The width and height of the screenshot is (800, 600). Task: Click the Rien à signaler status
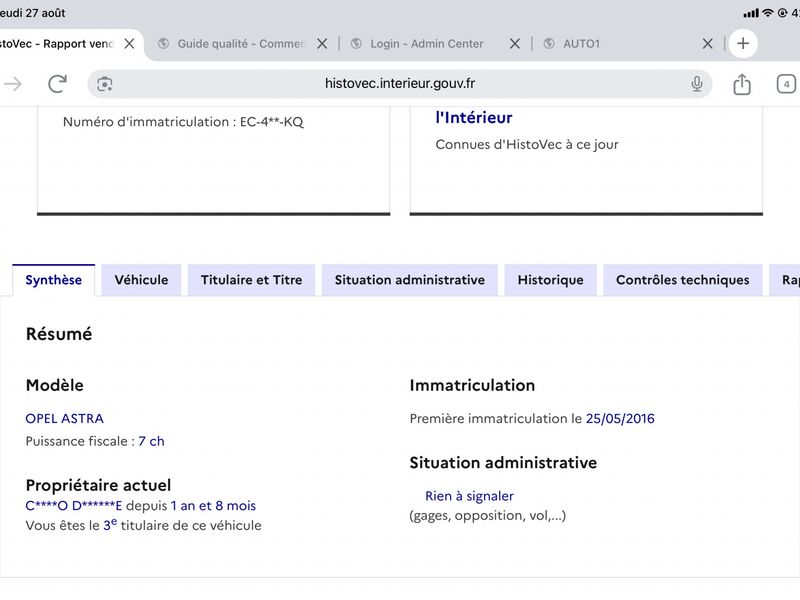tap(469, 496)
